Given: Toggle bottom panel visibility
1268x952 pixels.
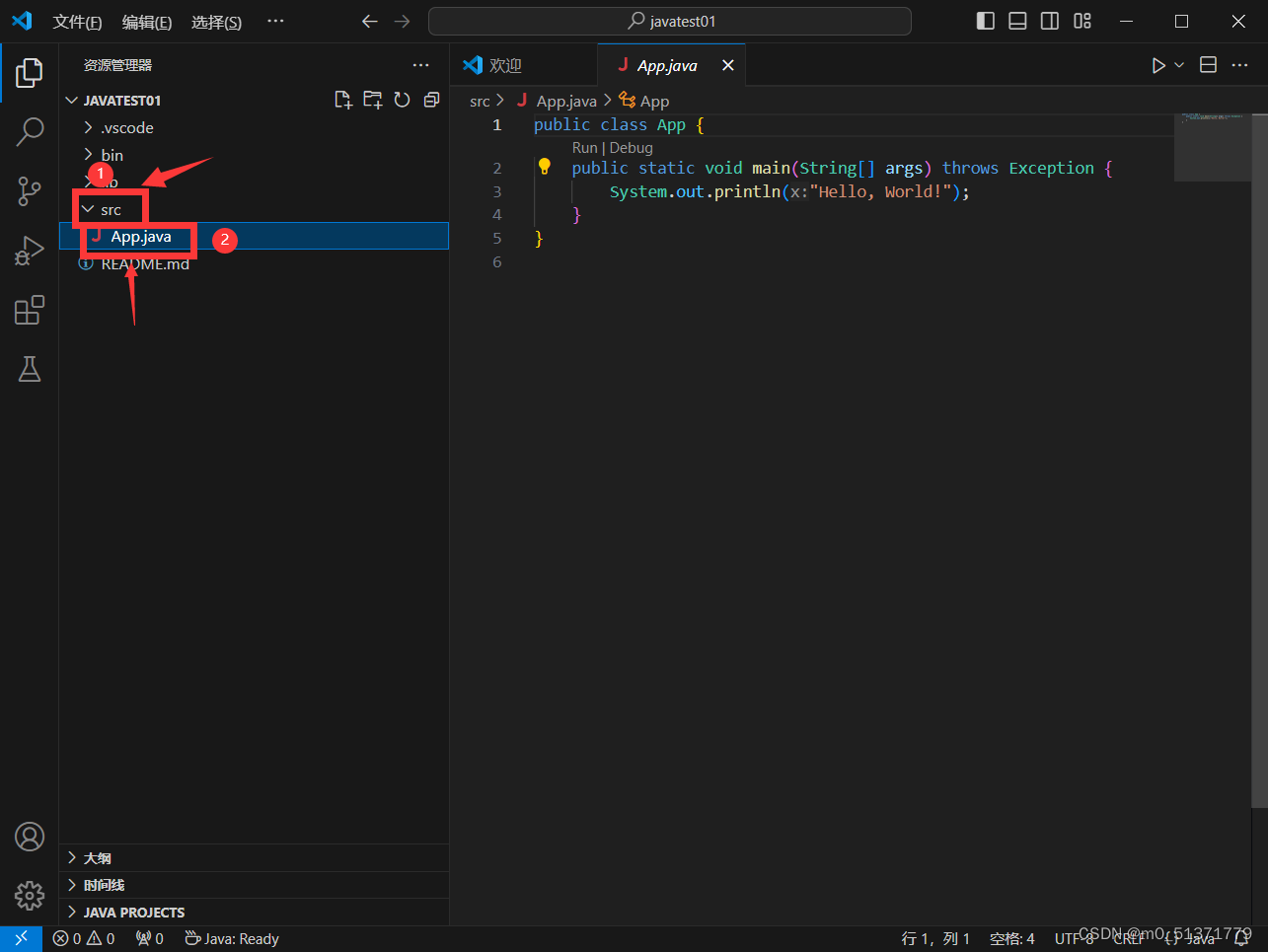Looking at the screenshot, I should pos(1017,22).
